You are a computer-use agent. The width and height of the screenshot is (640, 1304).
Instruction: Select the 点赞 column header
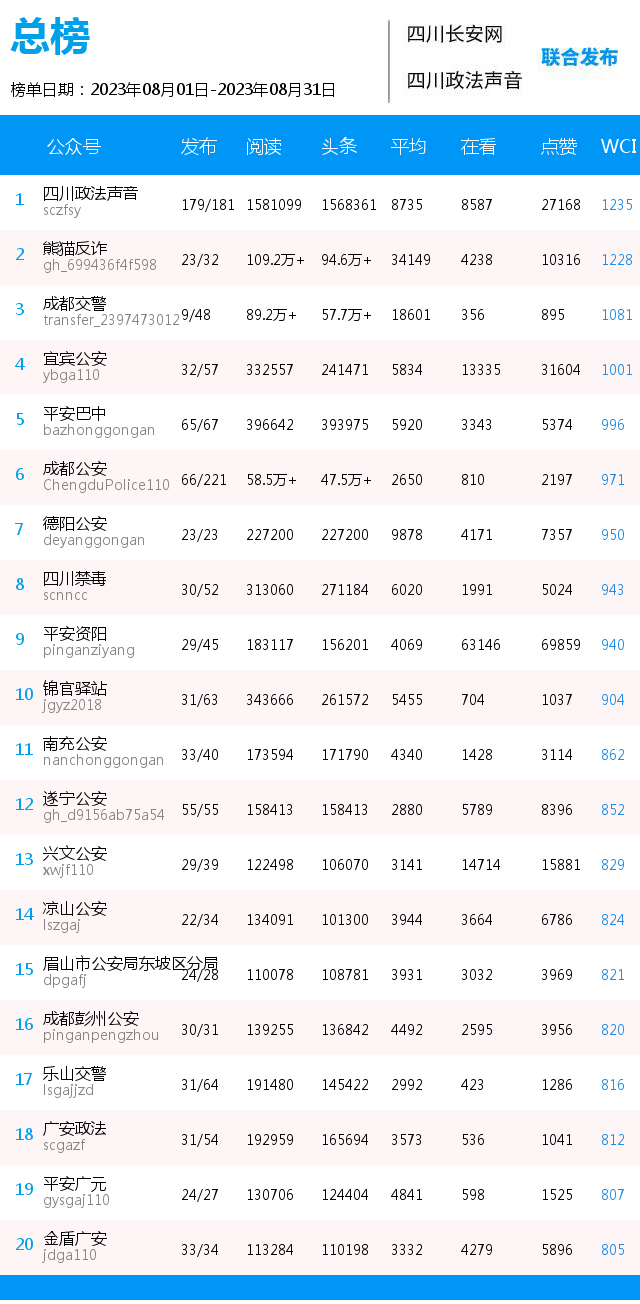559,146
